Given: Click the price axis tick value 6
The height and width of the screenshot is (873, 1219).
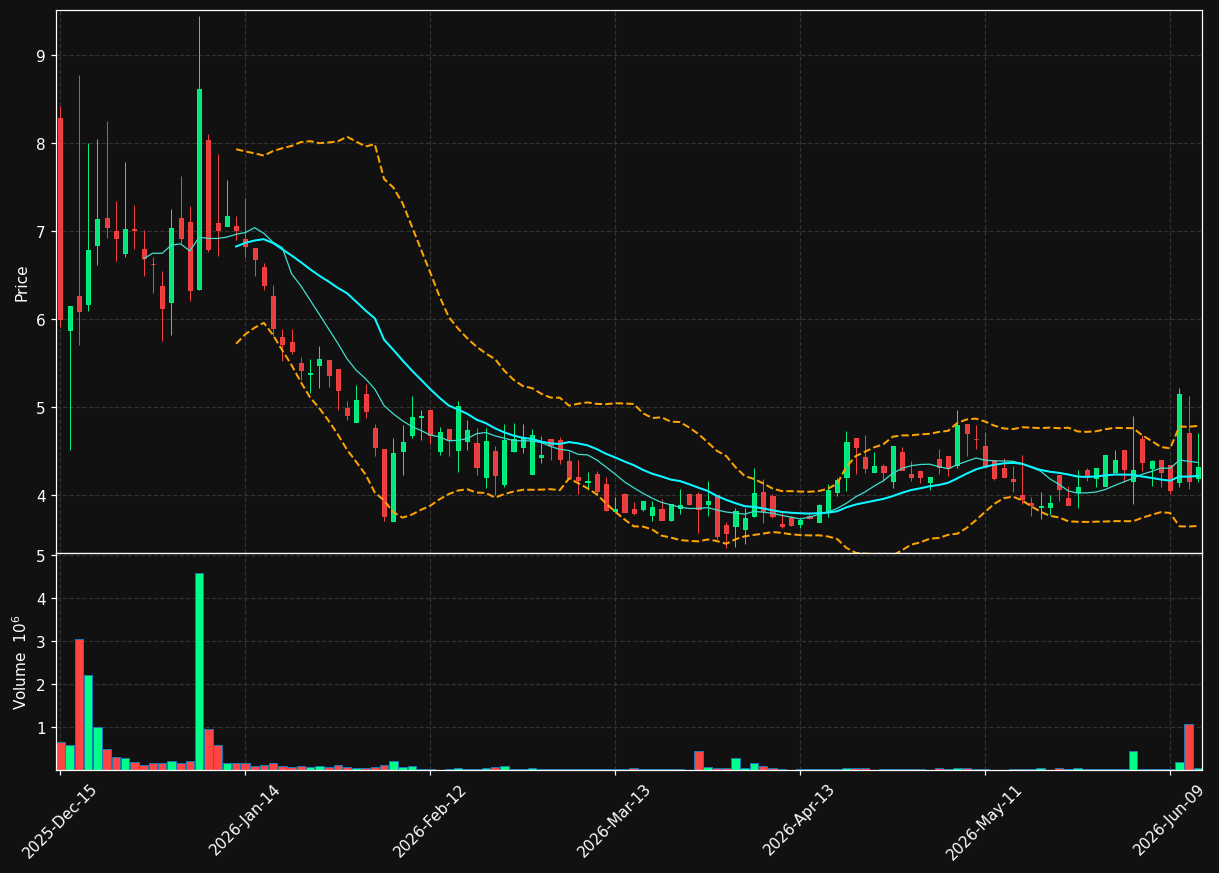Looking at the screenshot, I should pos(41,320).
